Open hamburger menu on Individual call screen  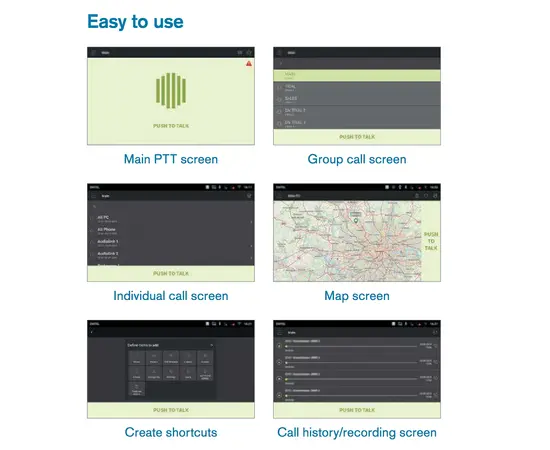pos(94,196)
